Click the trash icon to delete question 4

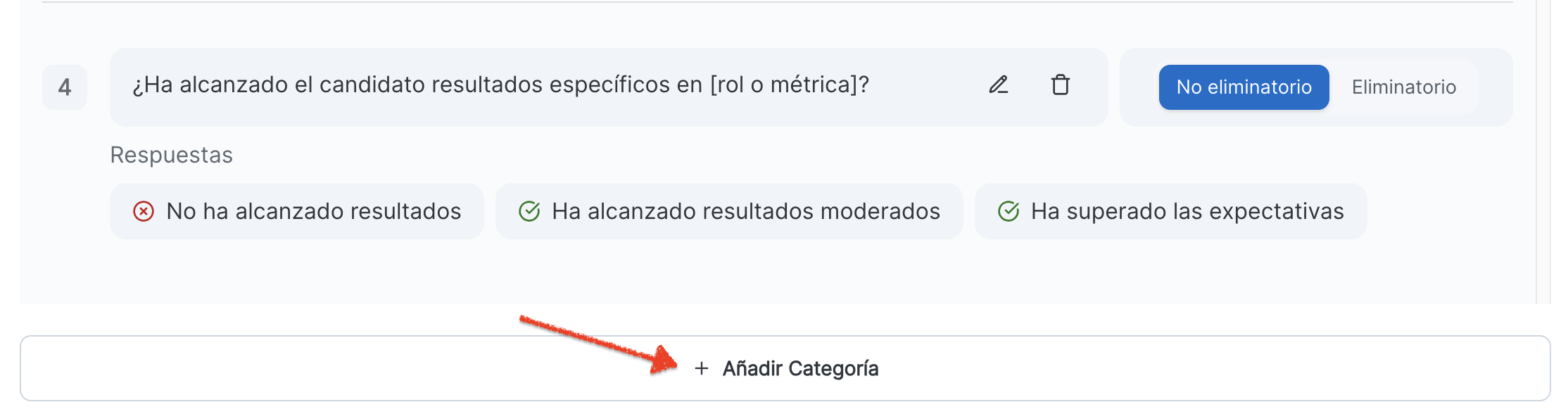[1060, 85]
